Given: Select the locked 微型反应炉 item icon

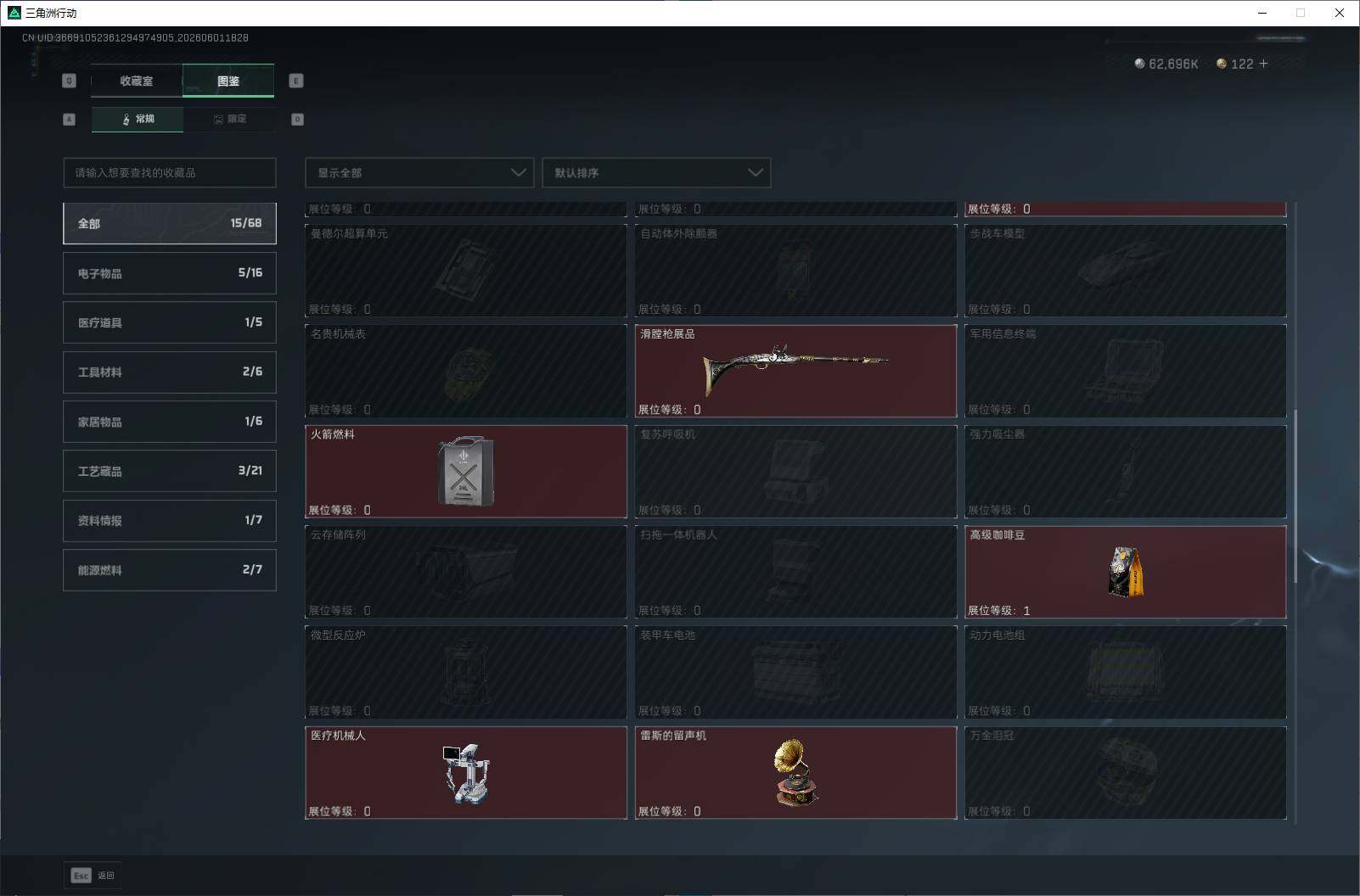Looking at the screenshot, I should coord(465,672).
